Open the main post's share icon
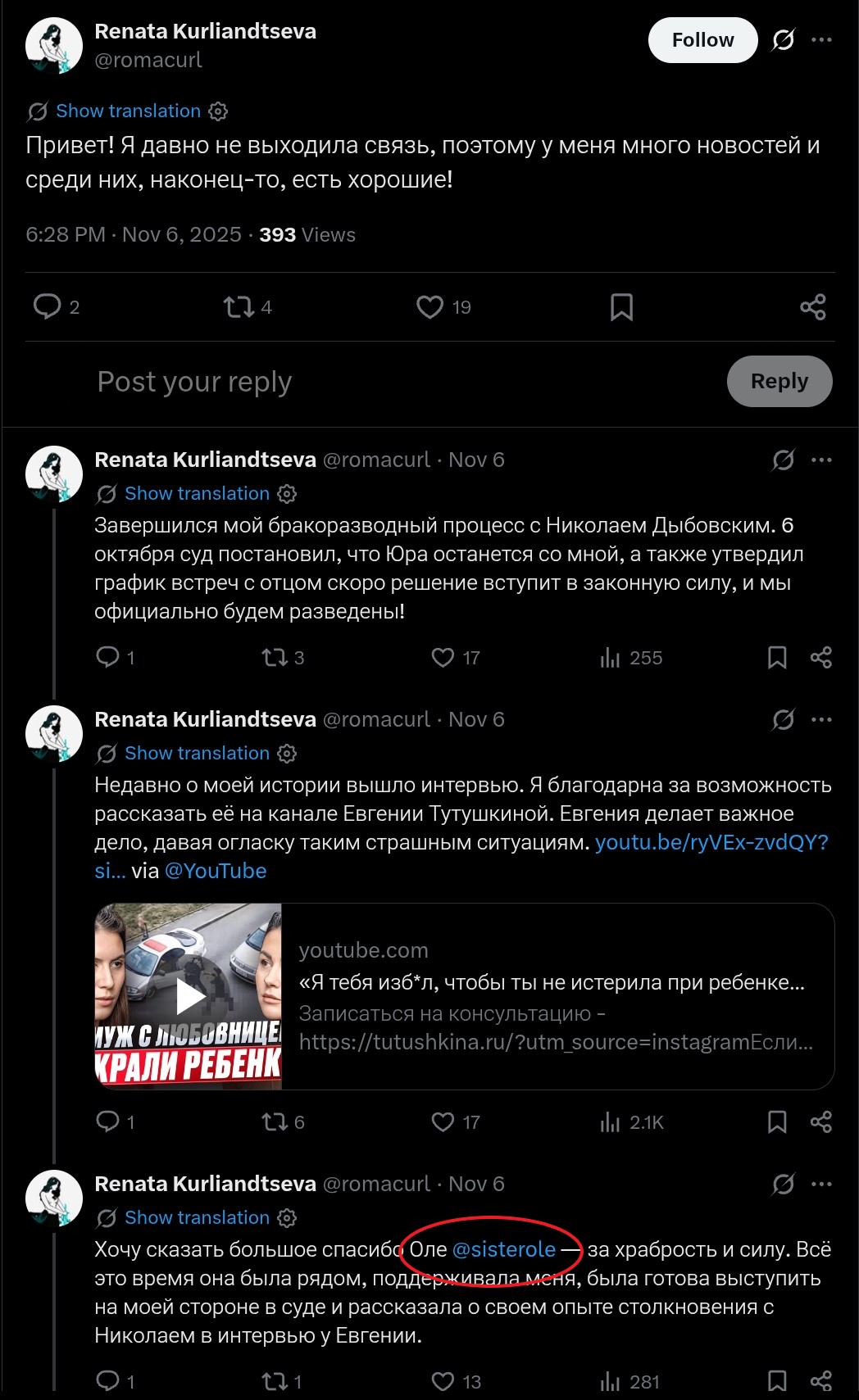This screenshot has height=1400, width=859. (812, 307)
